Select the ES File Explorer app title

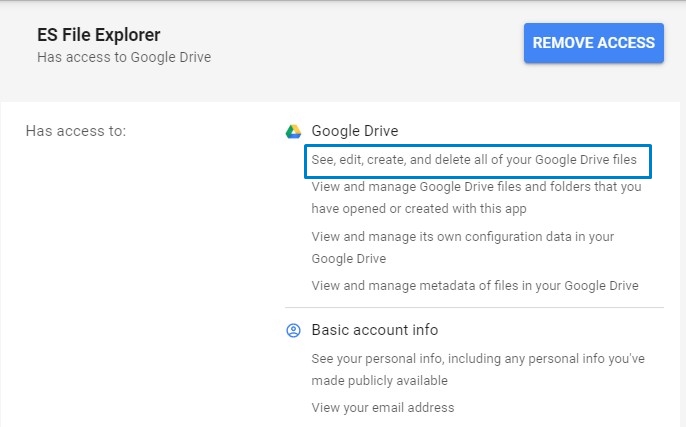(x=98, y=35)
